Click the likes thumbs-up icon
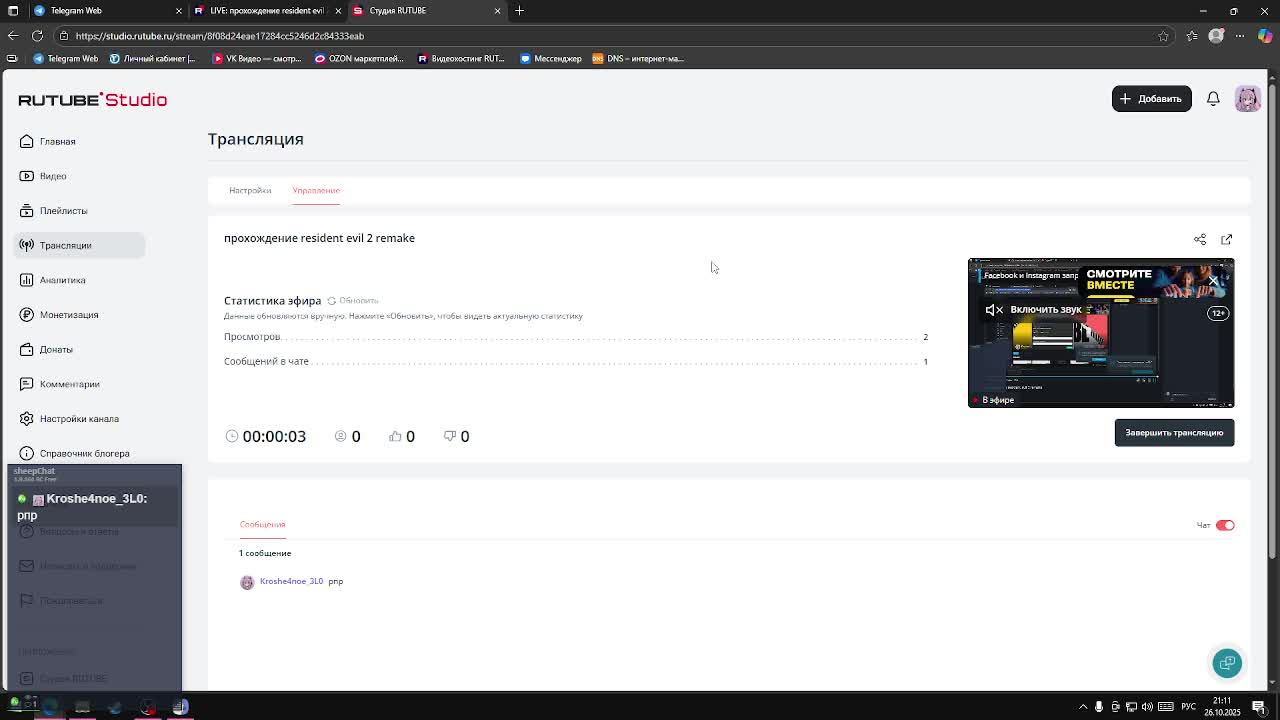 (395, 436)
